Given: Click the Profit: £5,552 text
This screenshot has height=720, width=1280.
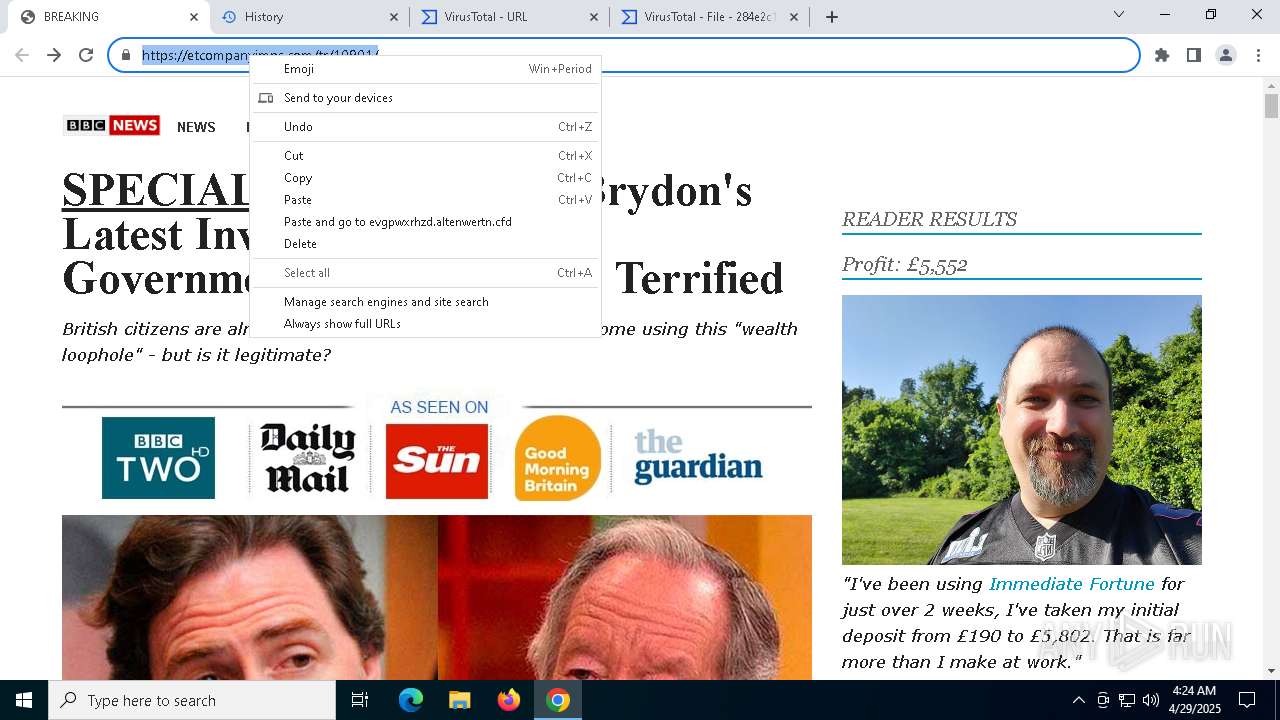Looking at the screenshot, I should [x=904, y=264].
